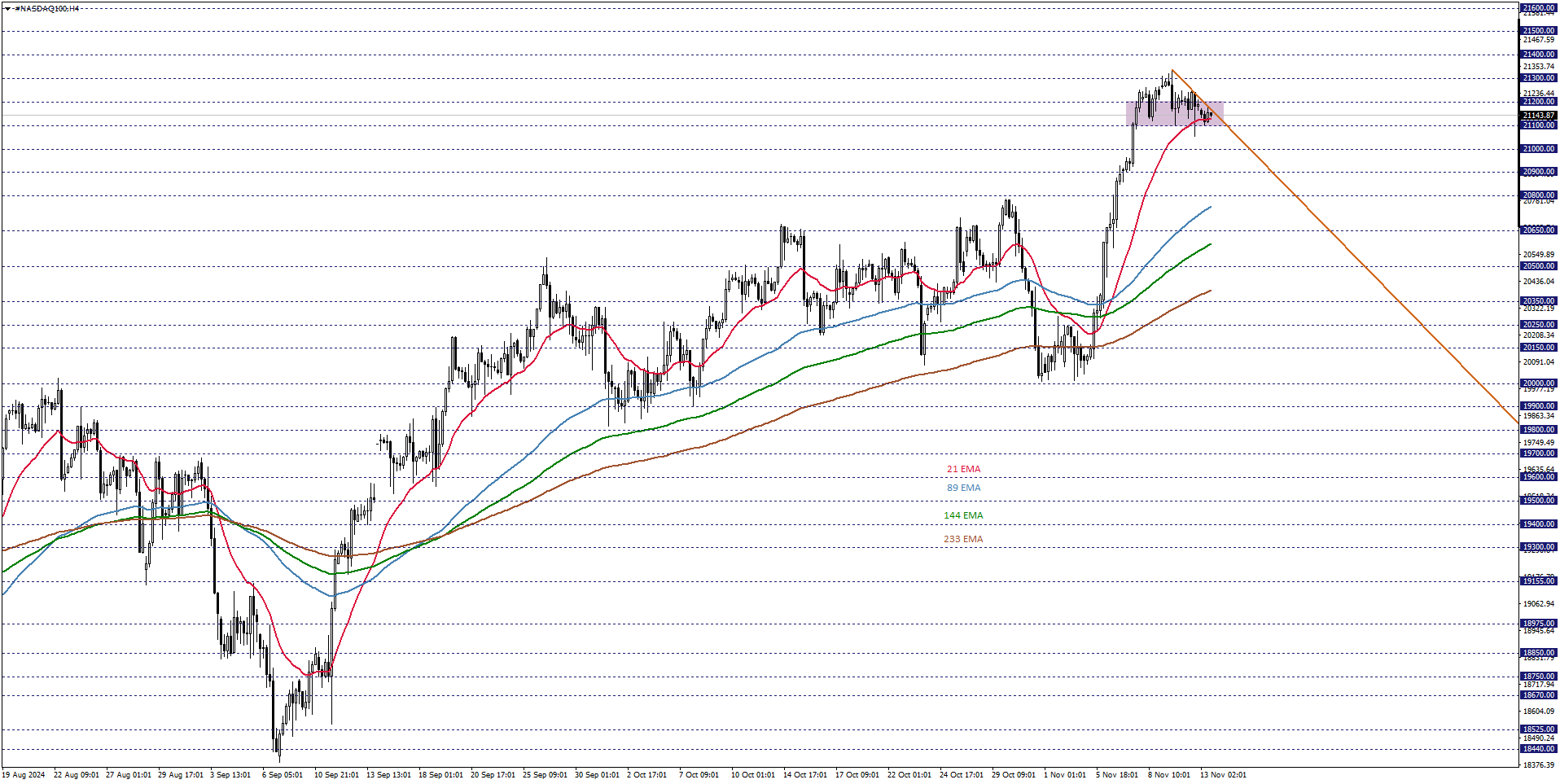
Task: Click the 21600.00 price level label
Action: 1539,8
